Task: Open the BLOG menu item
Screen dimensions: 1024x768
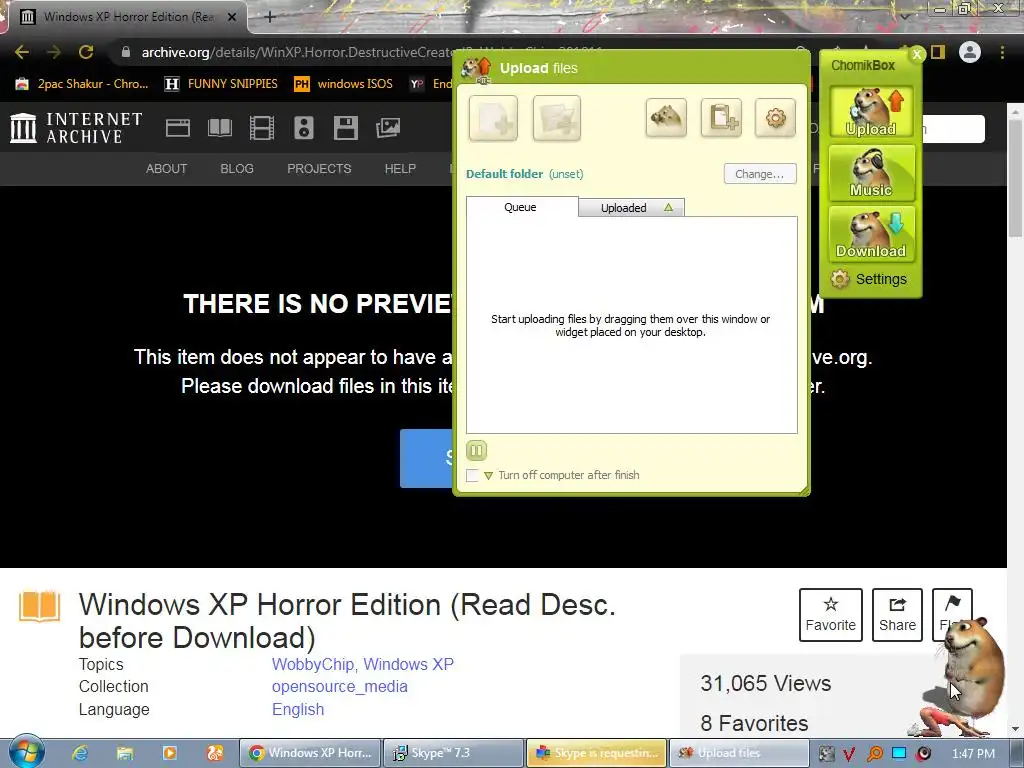Action: coord(237,168)
